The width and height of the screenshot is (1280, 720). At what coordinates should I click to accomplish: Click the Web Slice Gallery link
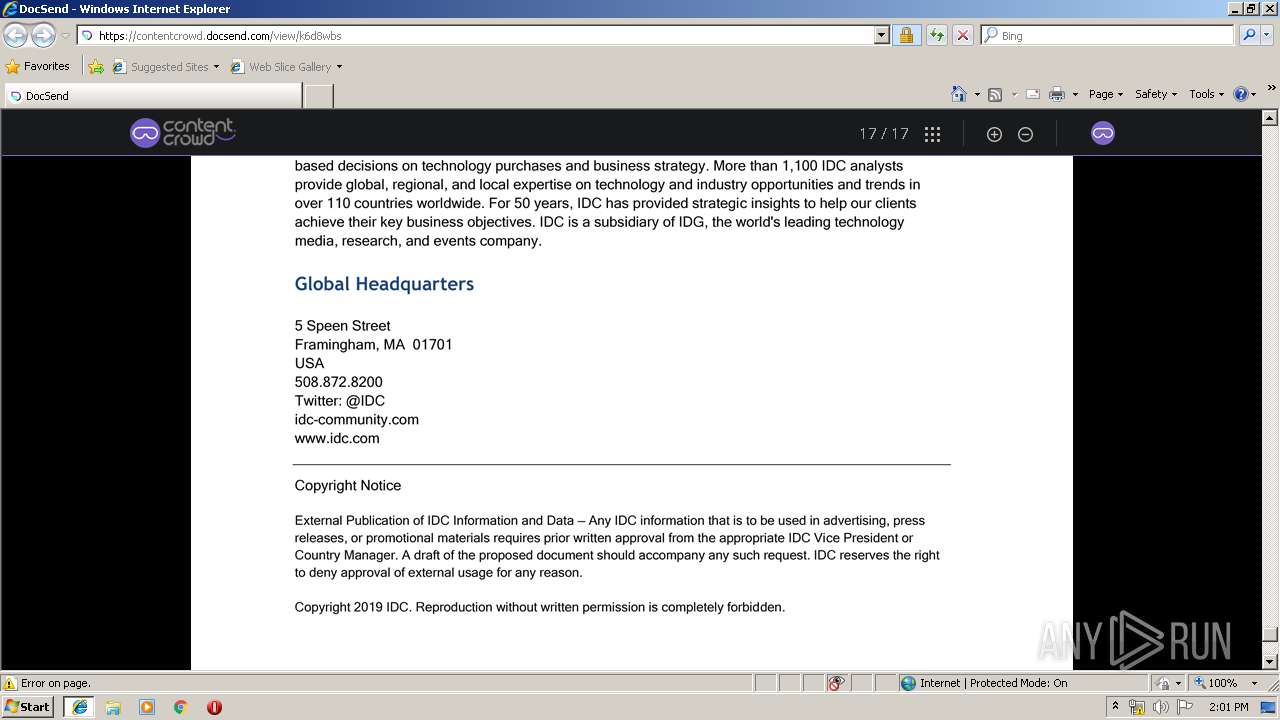pos(285,67)
